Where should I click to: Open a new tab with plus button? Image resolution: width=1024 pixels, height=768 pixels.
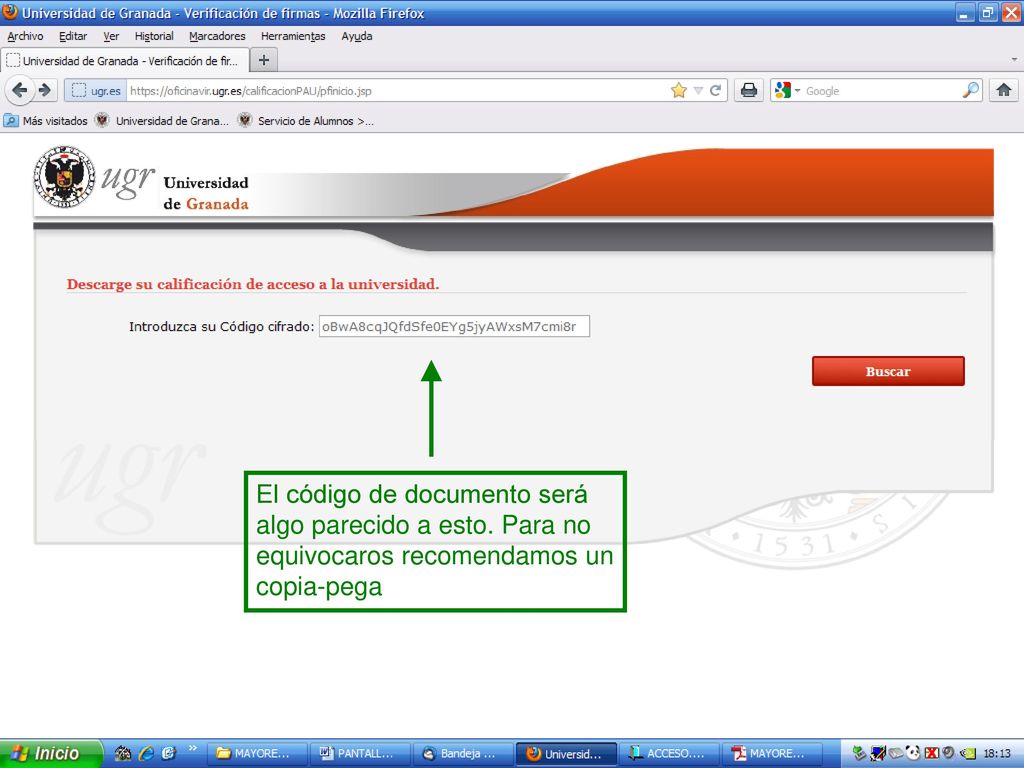pyautogui.click(x=264, y=60)
